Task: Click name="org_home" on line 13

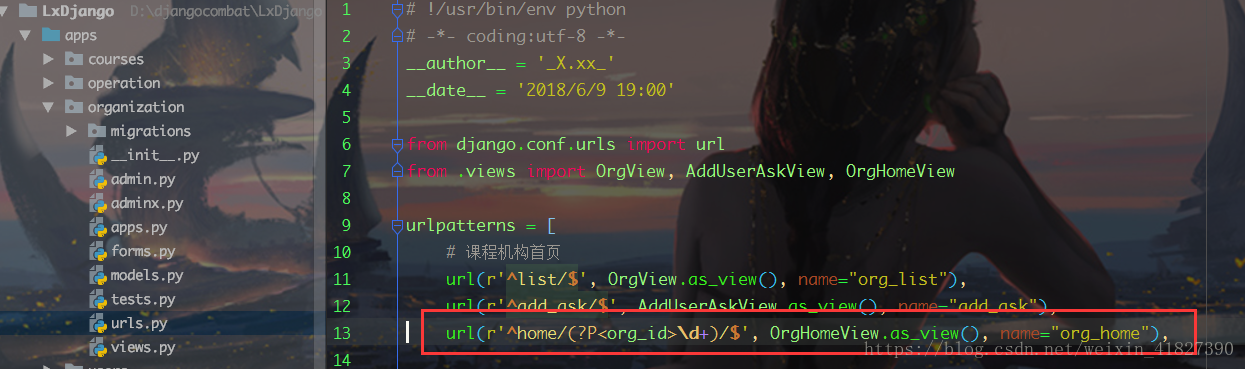Action: click(1073, 333)
